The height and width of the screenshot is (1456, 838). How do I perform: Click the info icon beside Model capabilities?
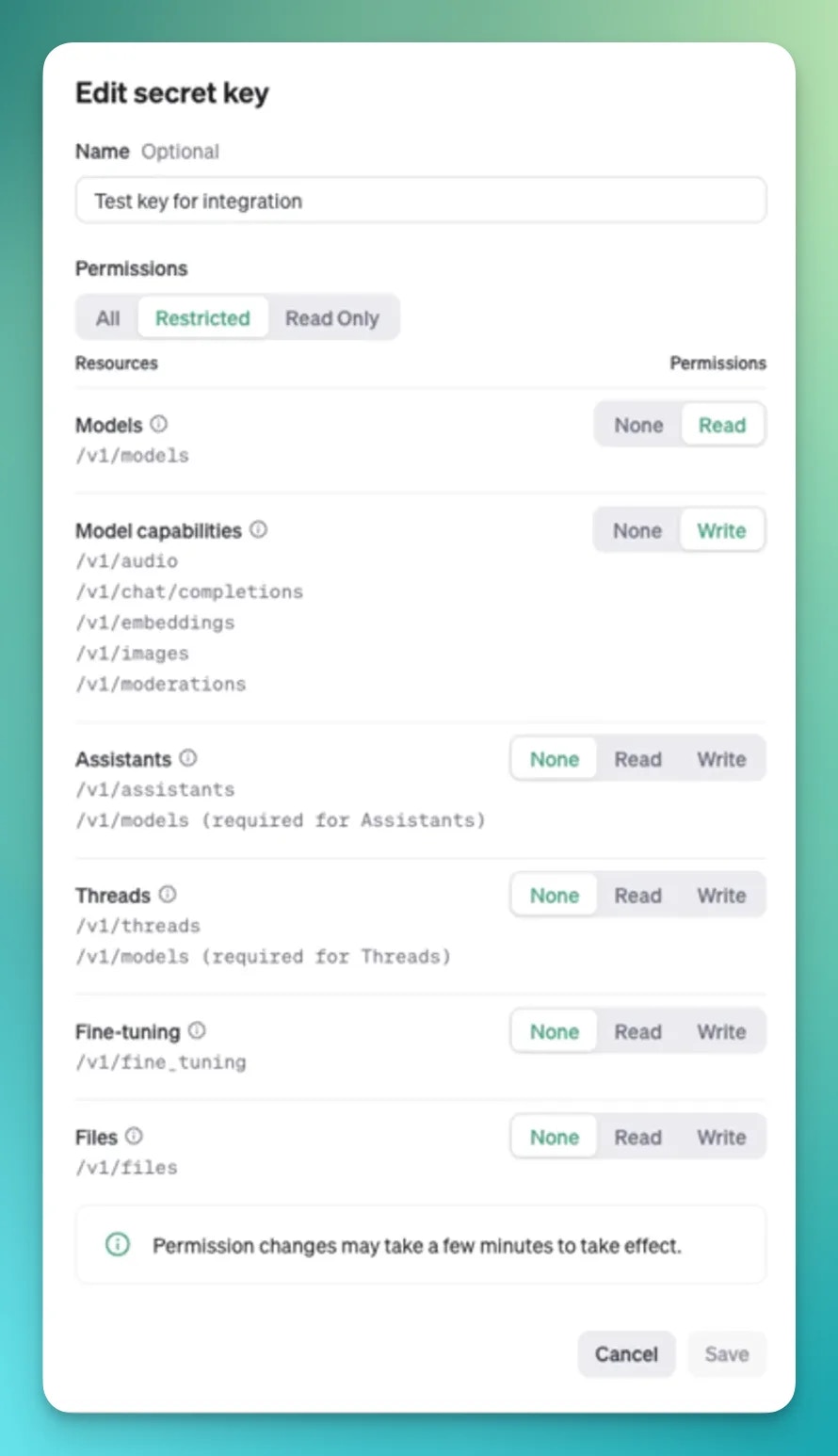[258, 529]
